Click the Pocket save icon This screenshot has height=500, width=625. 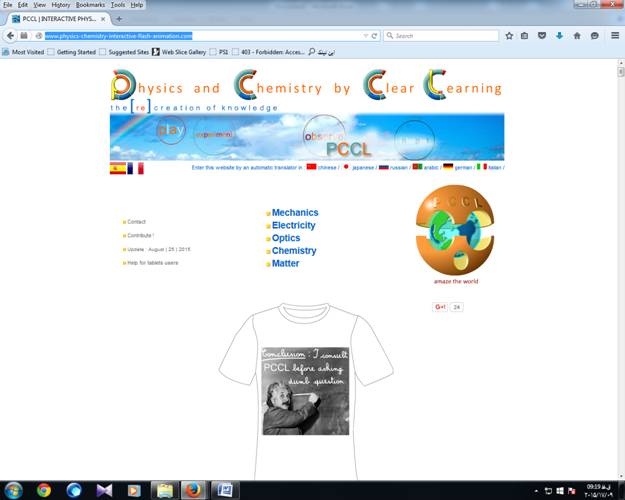pyautogui.click(x=542, y=36)
